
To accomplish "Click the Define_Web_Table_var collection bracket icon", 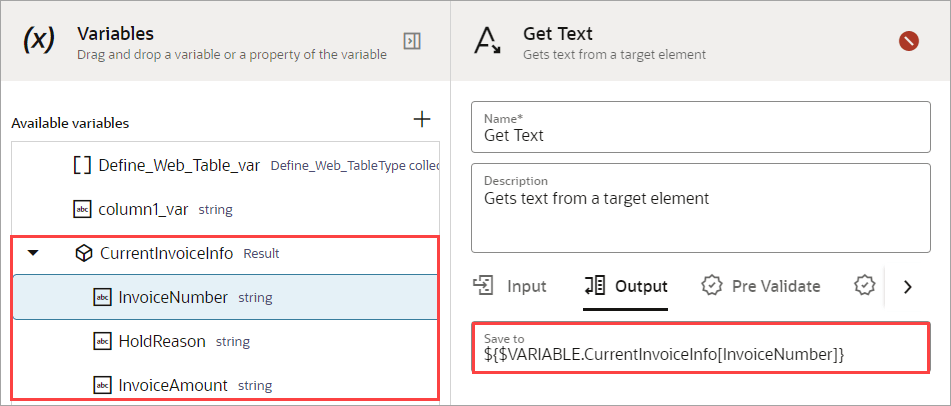I will [83, 165].
